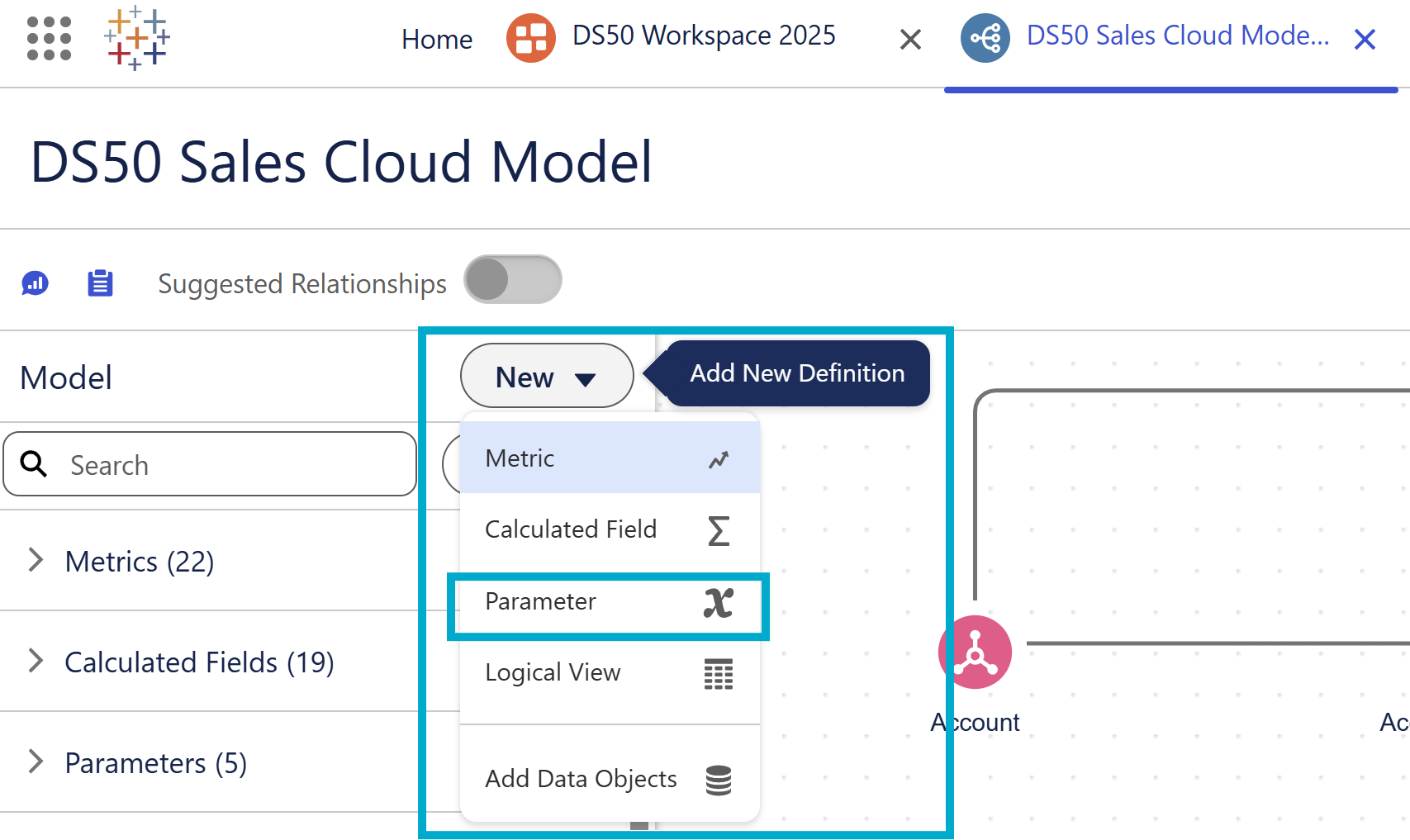Open the blue chart analytics icon
The image size is (1410, 840).
(x=35, y=283)
